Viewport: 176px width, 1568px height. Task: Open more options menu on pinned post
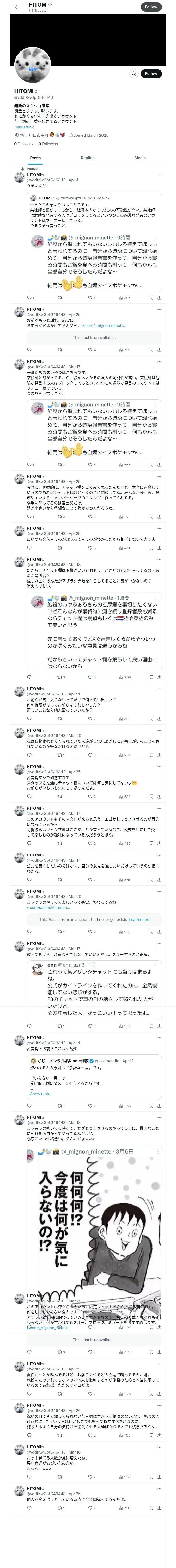pos(159,175)
